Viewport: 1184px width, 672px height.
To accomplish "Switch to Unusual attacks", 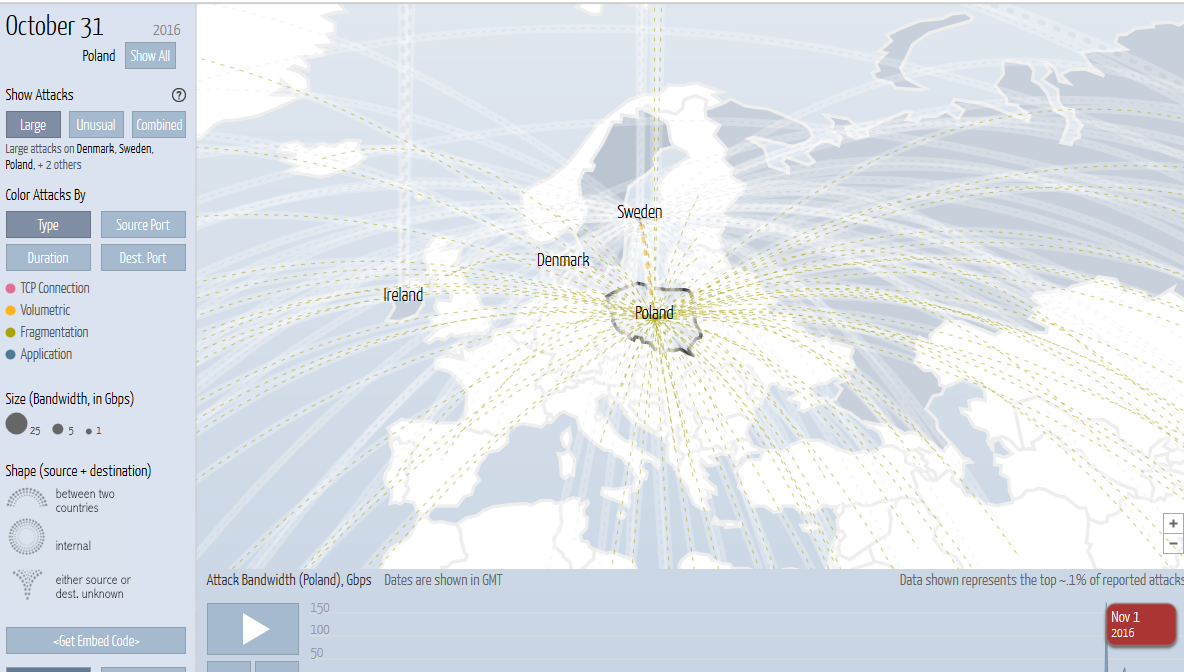I will coord(96,125).
